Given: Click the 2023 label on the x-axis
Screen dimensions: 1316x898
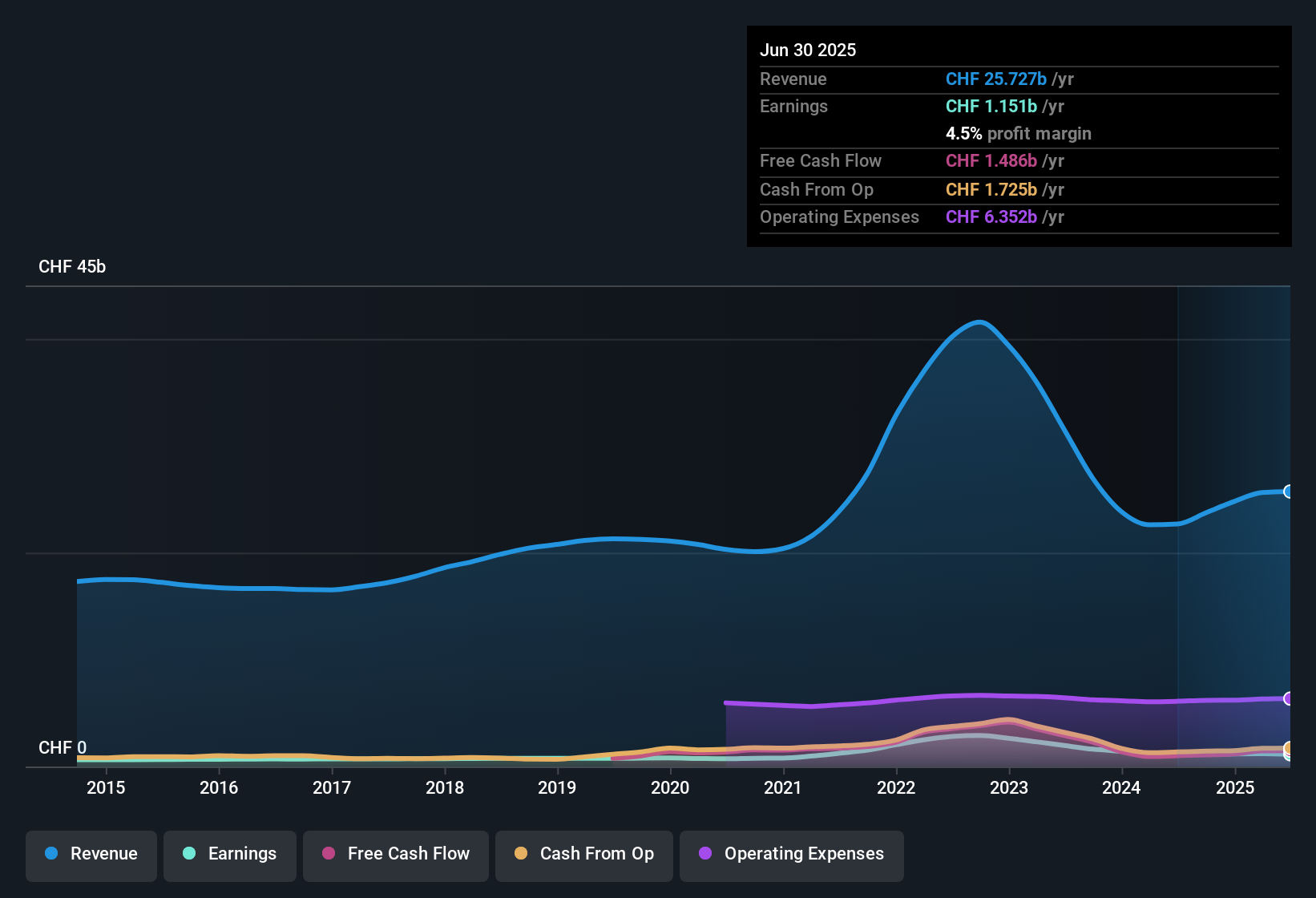Looking at the screenshot, I should 1009,788.
